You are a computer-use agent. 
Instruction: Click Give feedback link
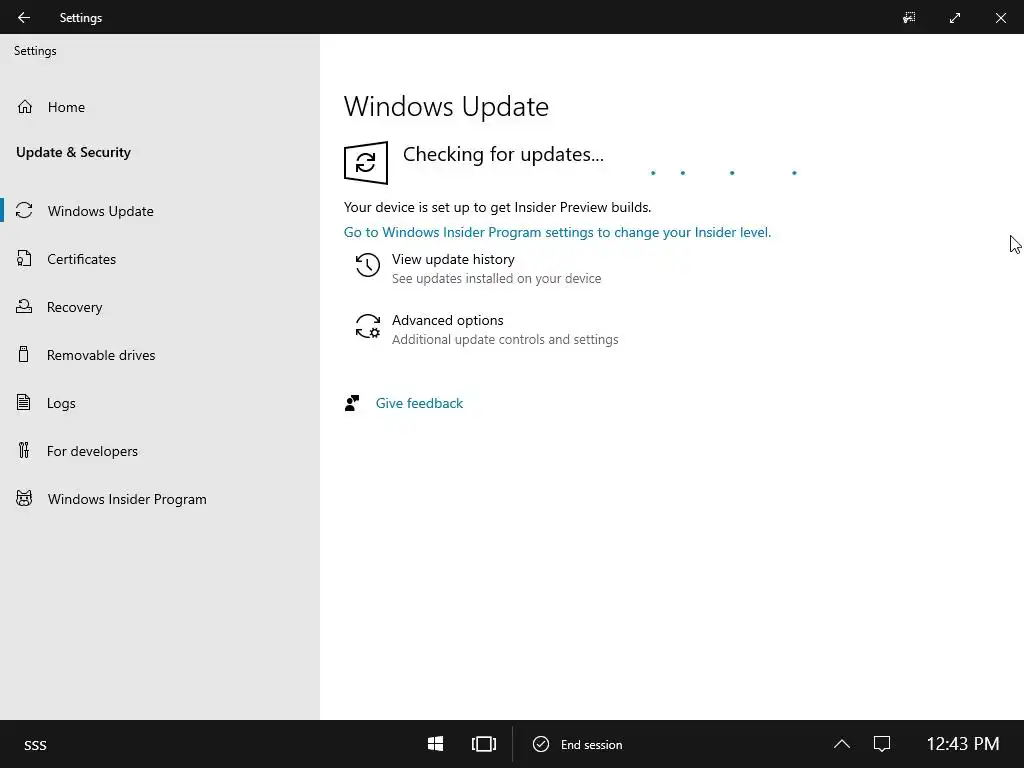(419, 404)
